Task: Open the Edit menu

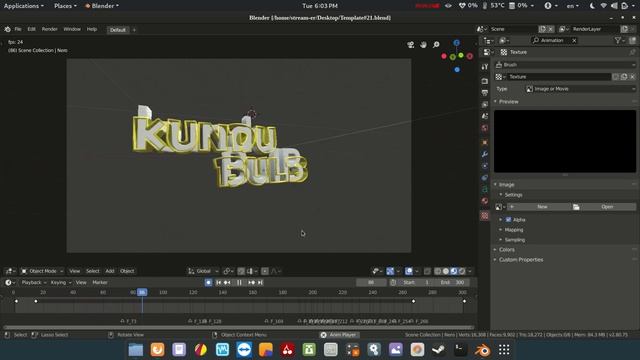Action: pos(31,29)
